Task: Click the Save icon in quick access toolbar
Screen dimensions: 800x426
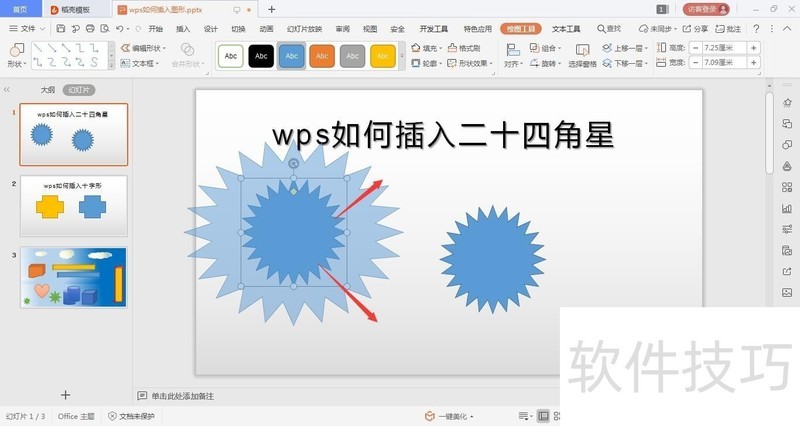Action: click(x=61, y=29)
